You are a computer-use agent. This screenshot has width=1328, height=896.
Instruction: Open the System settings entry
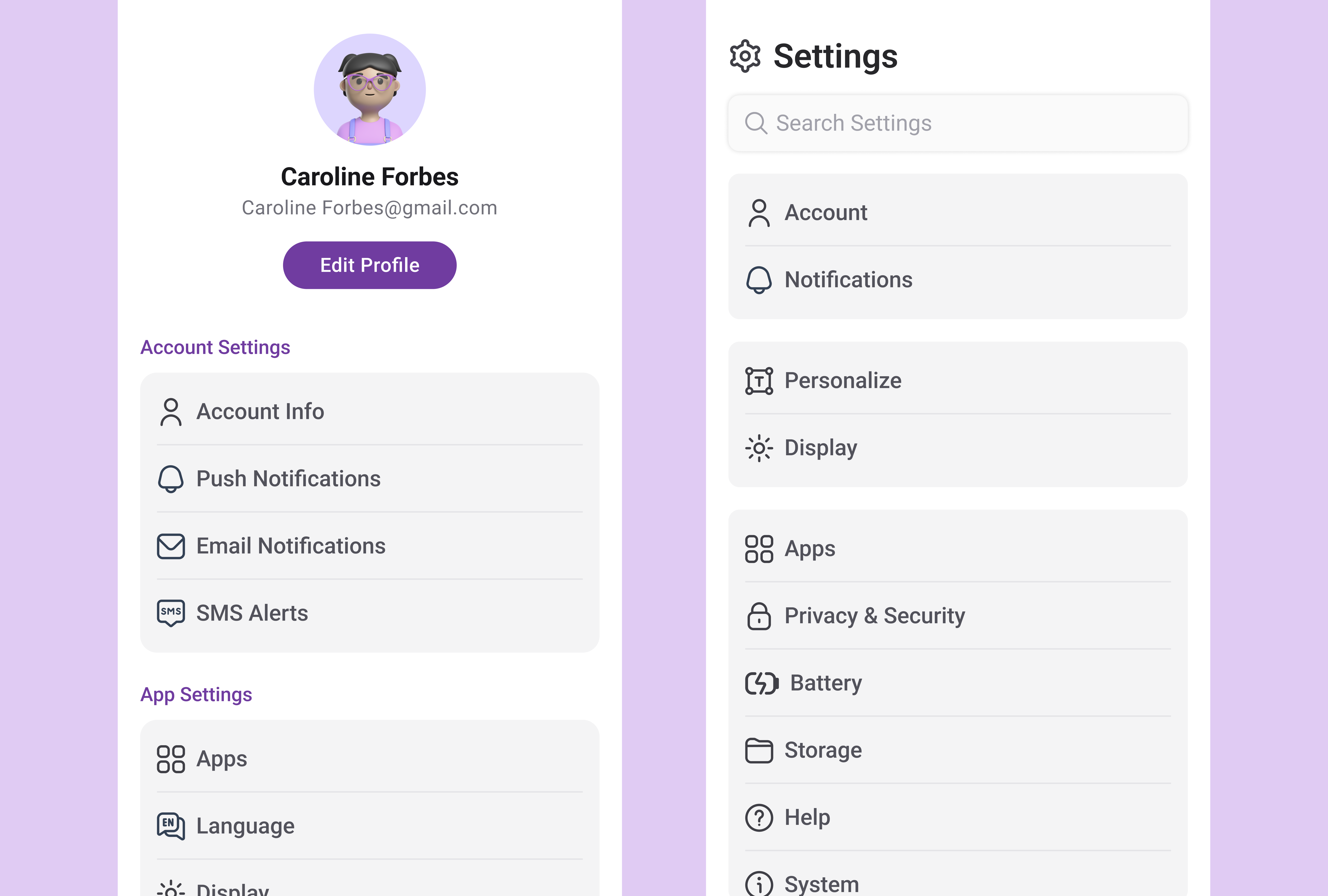(821, 883)
